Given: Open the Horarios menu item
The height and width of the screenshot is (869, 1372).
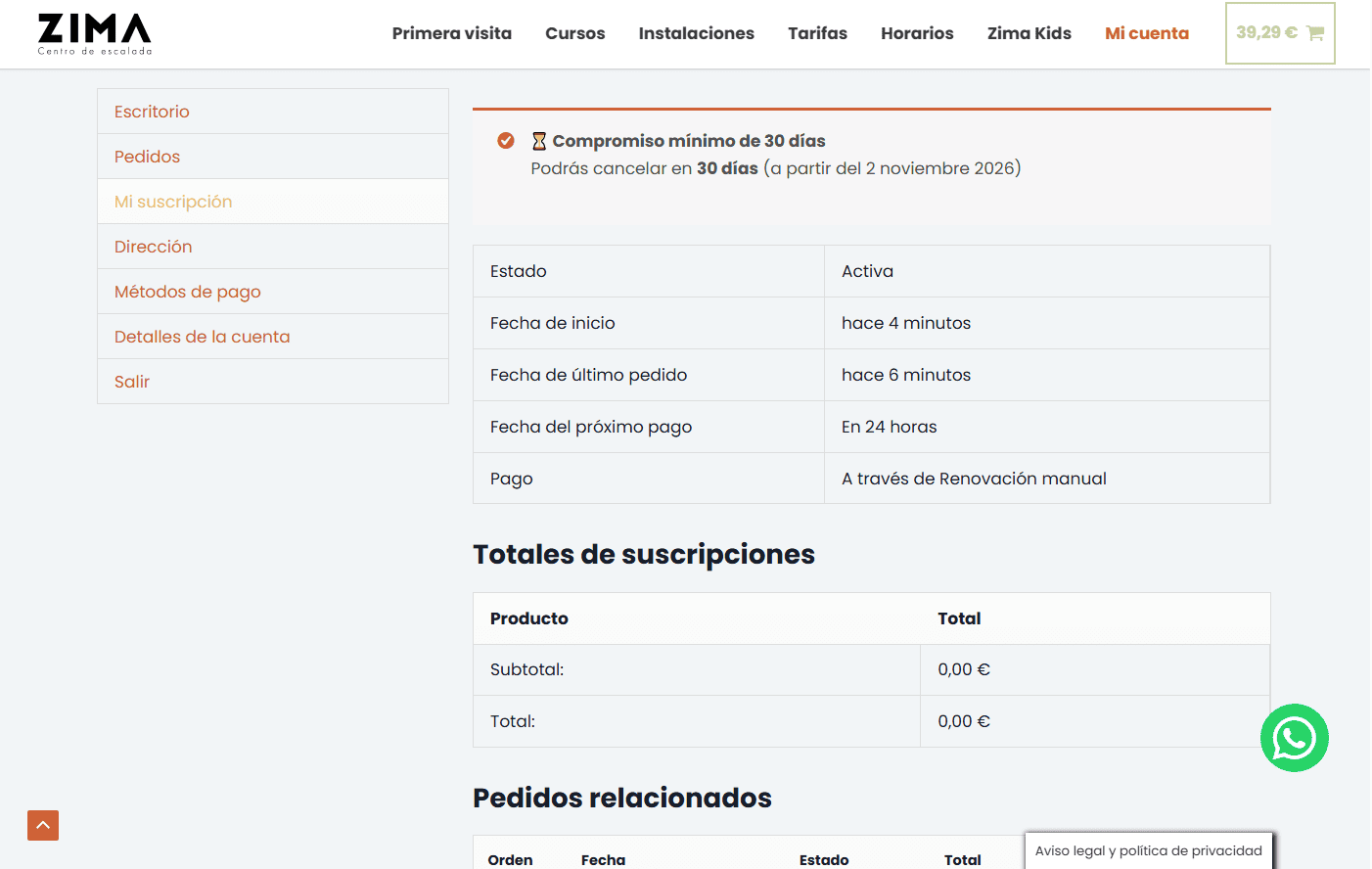Looking at the screenshot, I should point(917,33).
